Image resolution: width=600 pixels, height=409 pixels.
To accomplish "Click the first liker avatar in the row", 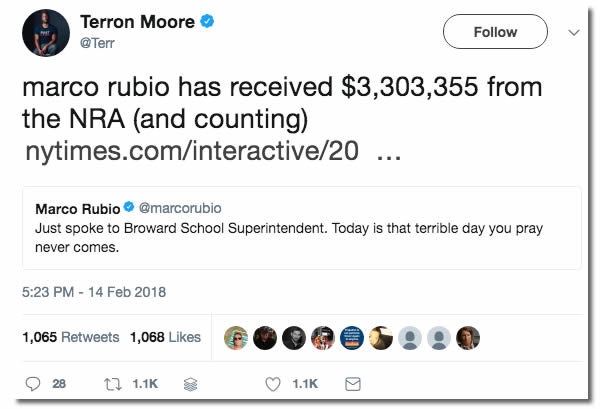I will tap(236, 337).
